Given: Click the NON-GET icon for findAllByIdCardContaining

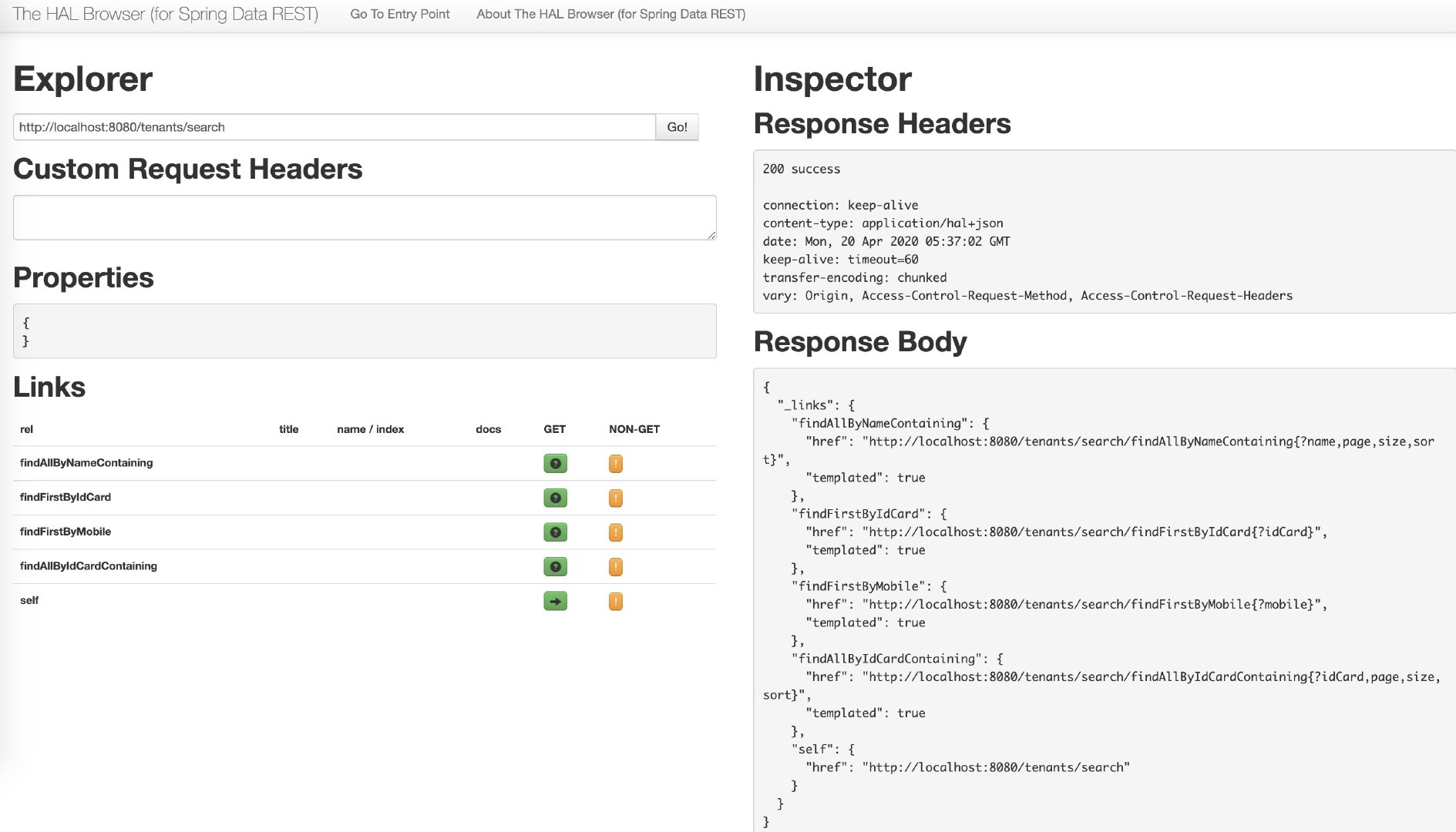Looking at the screenshot, I should pos(615,566).
